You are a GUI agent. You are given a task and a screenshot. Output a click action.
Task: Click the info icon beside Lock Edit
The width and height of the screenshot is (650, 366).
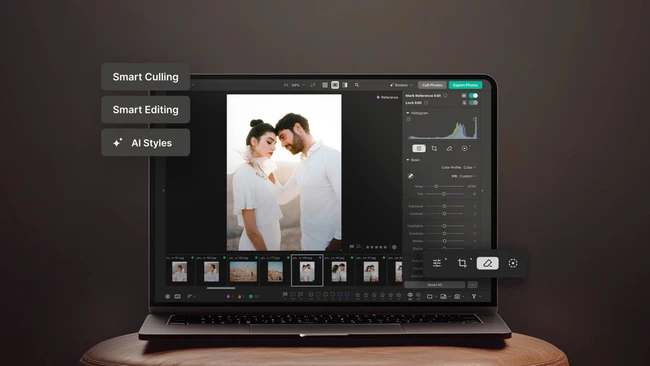pyautogui.click(x=426, y=103)
